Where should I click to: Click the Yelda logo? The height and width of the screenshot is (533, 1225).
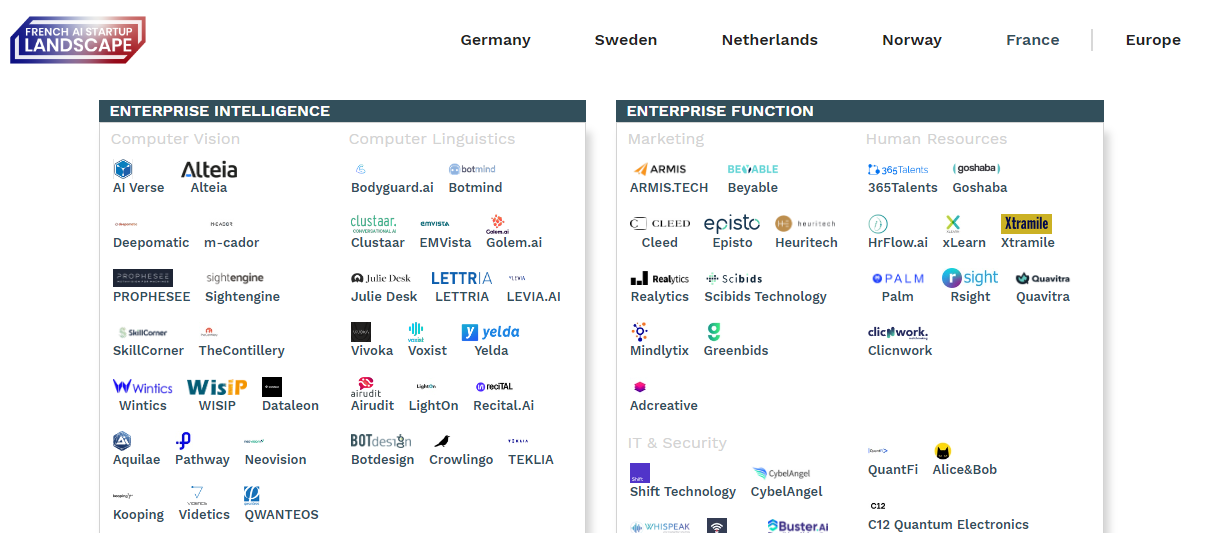[x=490, y=332]
